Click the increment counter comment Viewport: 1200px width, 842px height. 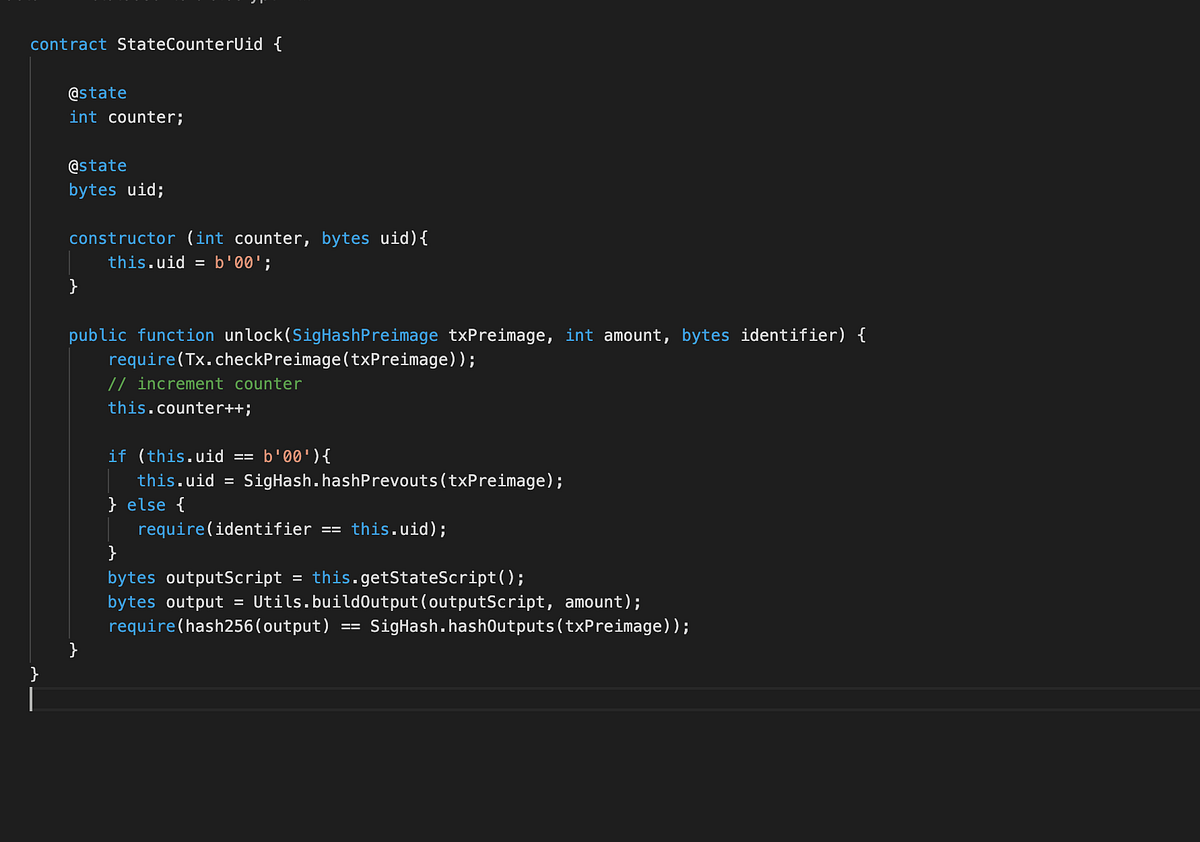[205, 384]
